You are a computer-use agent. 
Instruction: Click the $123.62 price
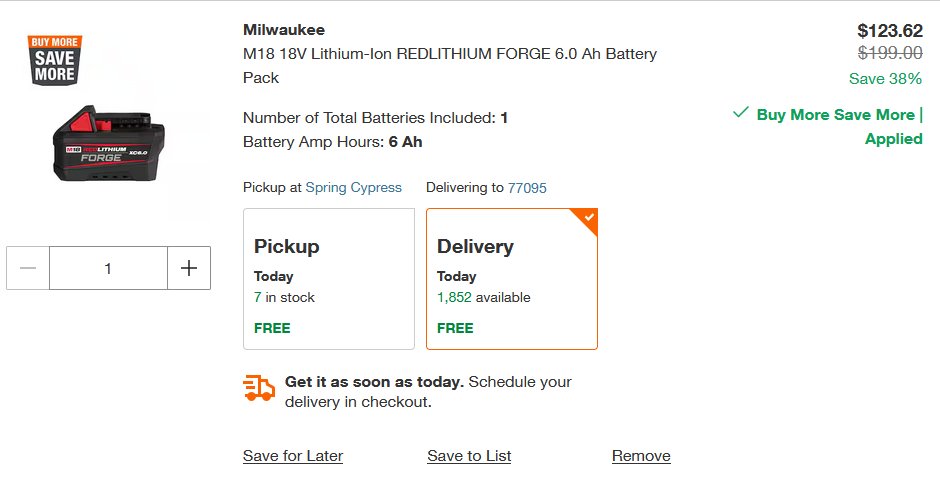(x=890, y=30)
